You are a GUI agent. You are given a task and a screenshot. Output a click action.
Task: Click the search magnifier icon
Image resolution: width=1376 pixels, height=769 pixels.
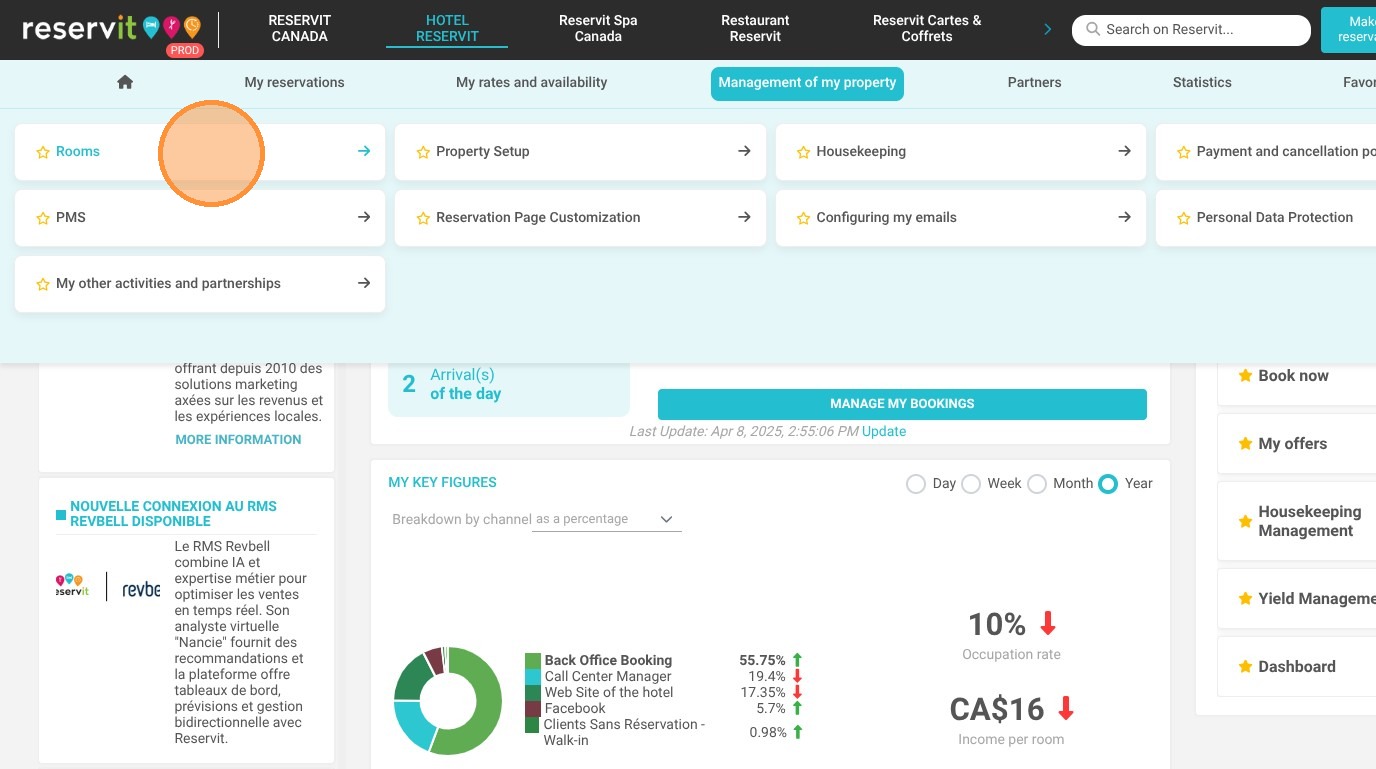(x=1093, y=30)
